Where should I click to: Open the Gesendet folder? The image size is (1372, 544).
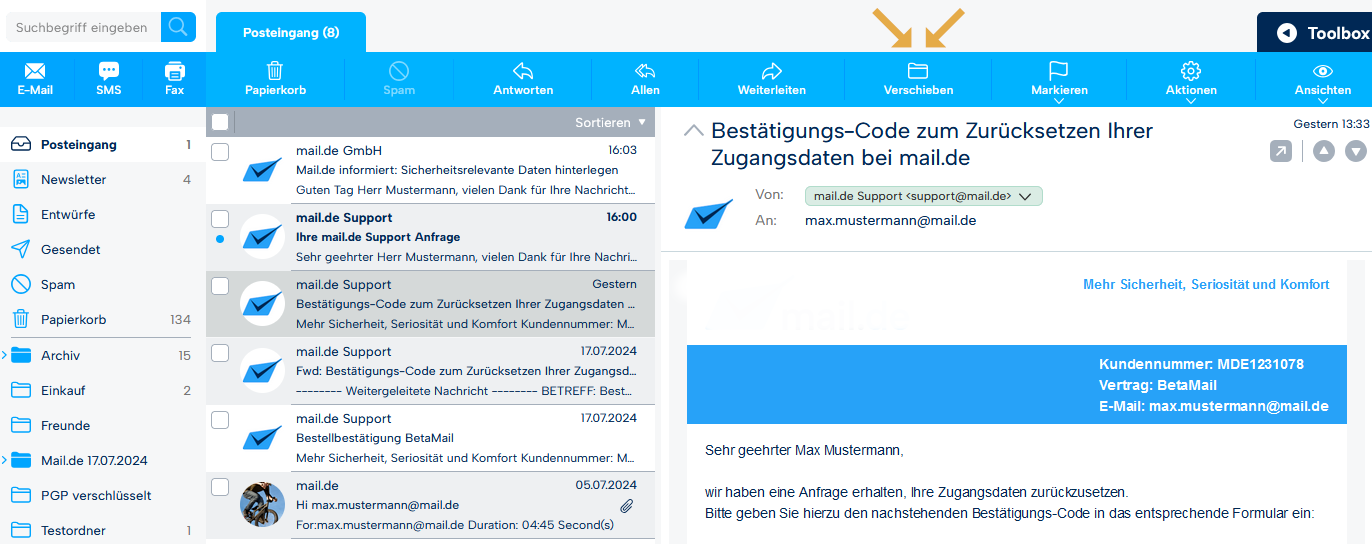pyautogui.click(x=103, y=250)
